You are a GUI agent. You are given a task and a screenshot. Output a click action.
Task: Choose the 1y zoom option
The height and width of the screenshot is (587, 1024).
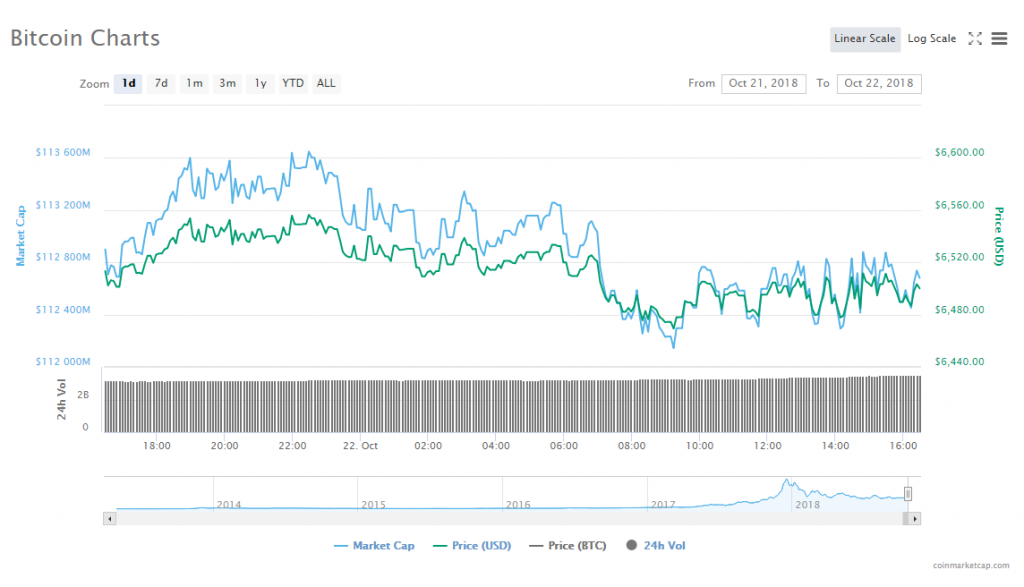(x=260, y=84)
